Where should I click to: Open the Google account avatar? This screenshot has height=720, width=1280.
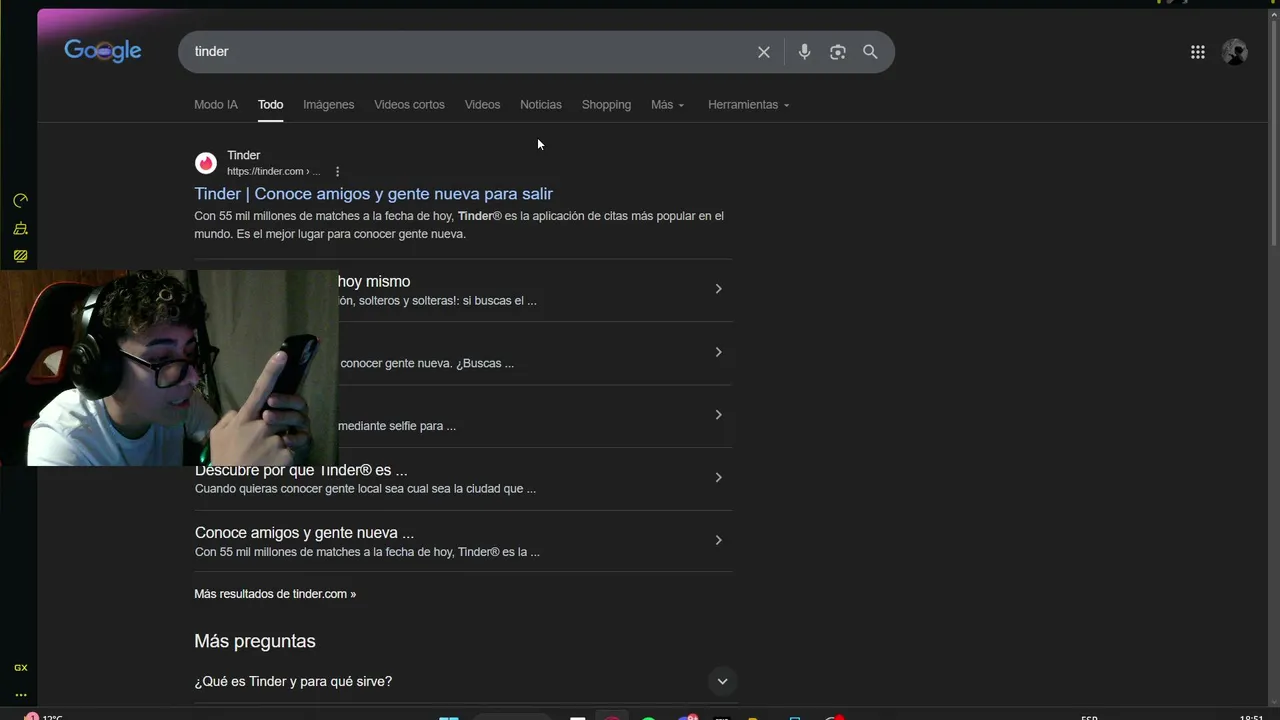tap(1235, 52)
